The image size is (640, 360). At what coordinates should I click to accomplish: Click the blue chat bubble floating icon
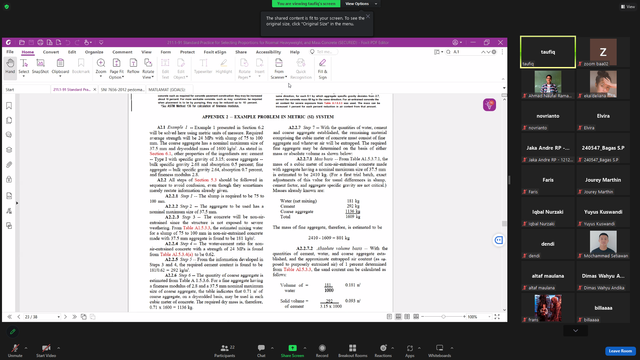tap(499, 240)
